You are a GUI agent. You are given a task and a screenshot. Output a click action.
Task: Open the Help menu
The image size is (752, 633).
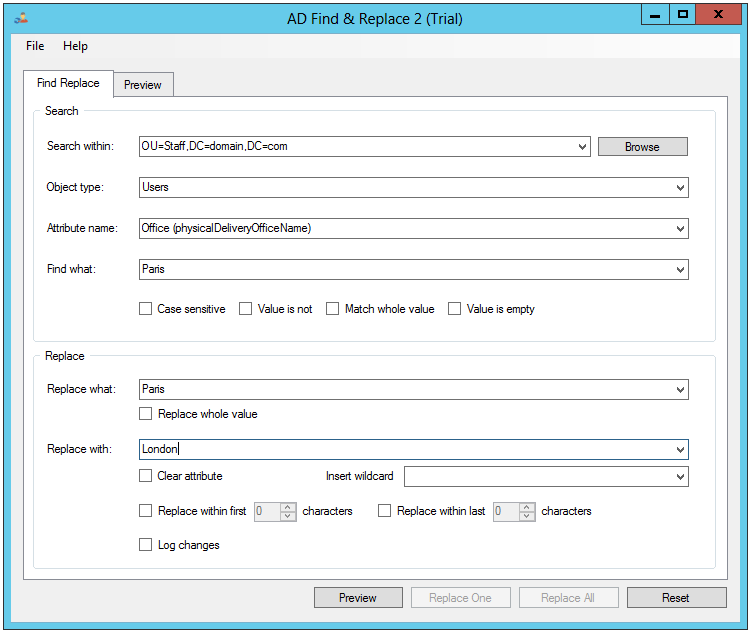point(75,46)
